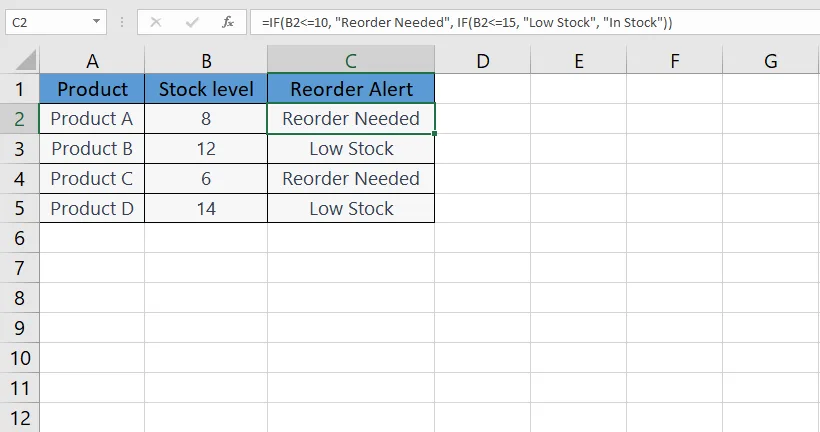
Task: Select empty cell F6
Action: pos(675,238)
